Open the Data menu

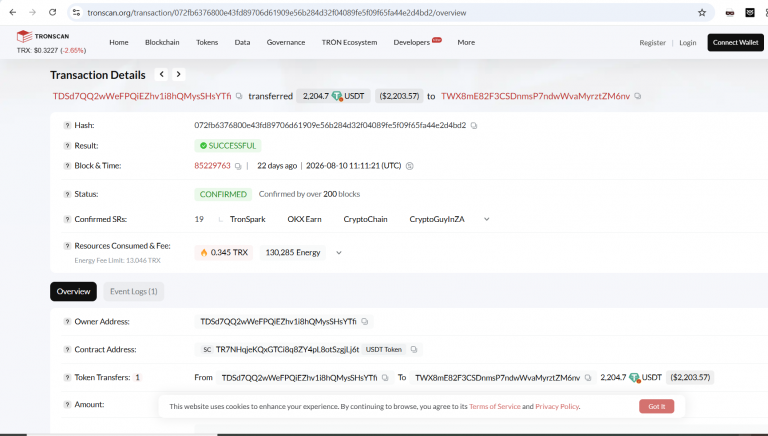click(x=242, y=43)
